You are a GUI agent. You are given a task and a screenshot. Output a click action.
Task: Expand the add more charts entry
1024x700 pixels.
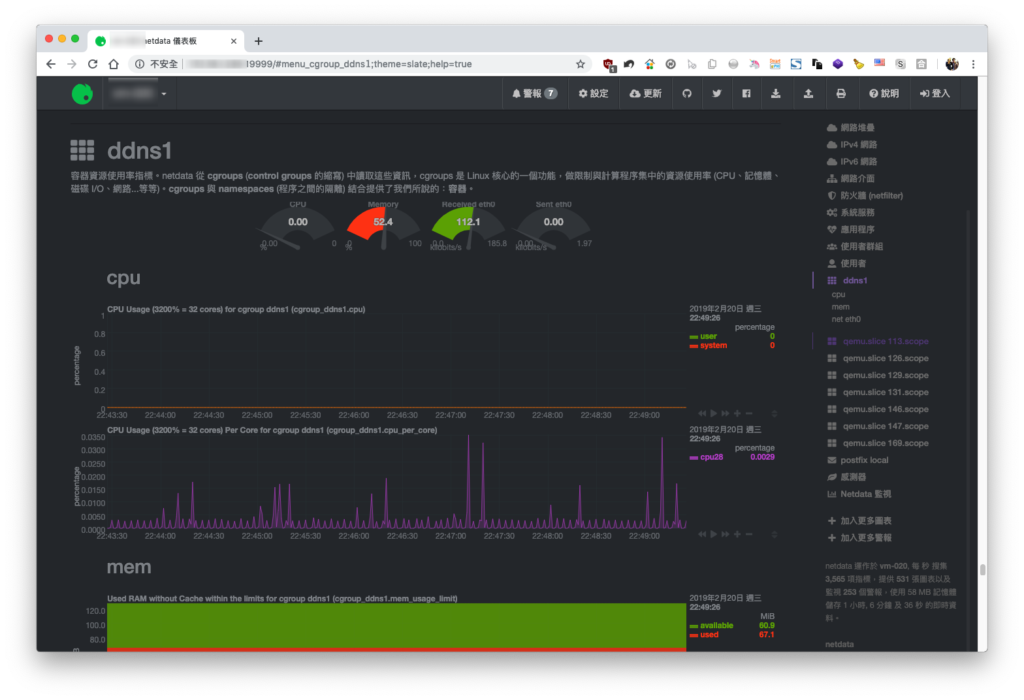coord(859,521)
